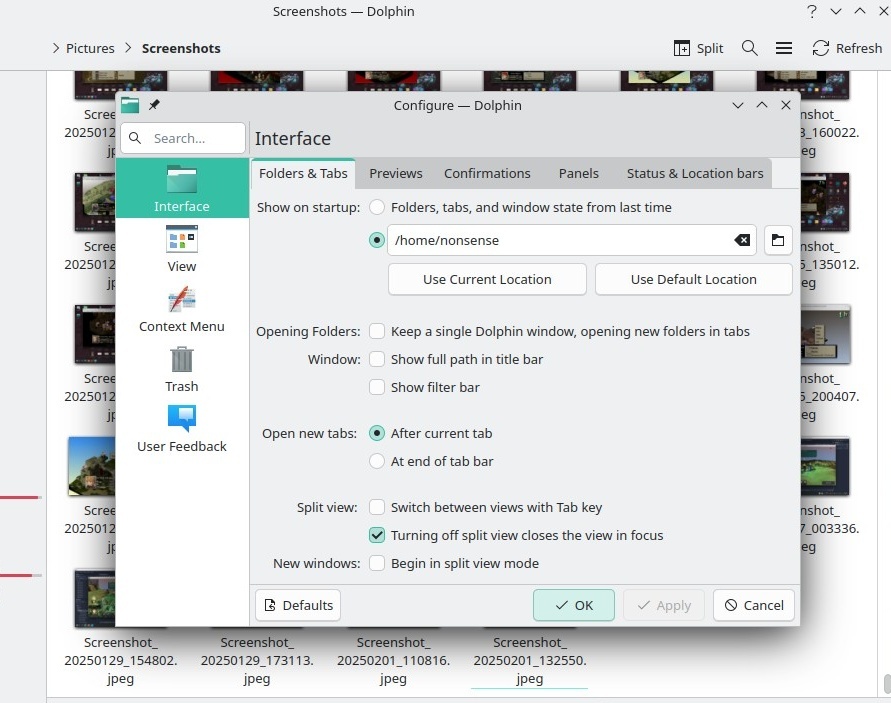Select After current tab radio button
Screen dimensions: 891x703
(x=377, y=433)
